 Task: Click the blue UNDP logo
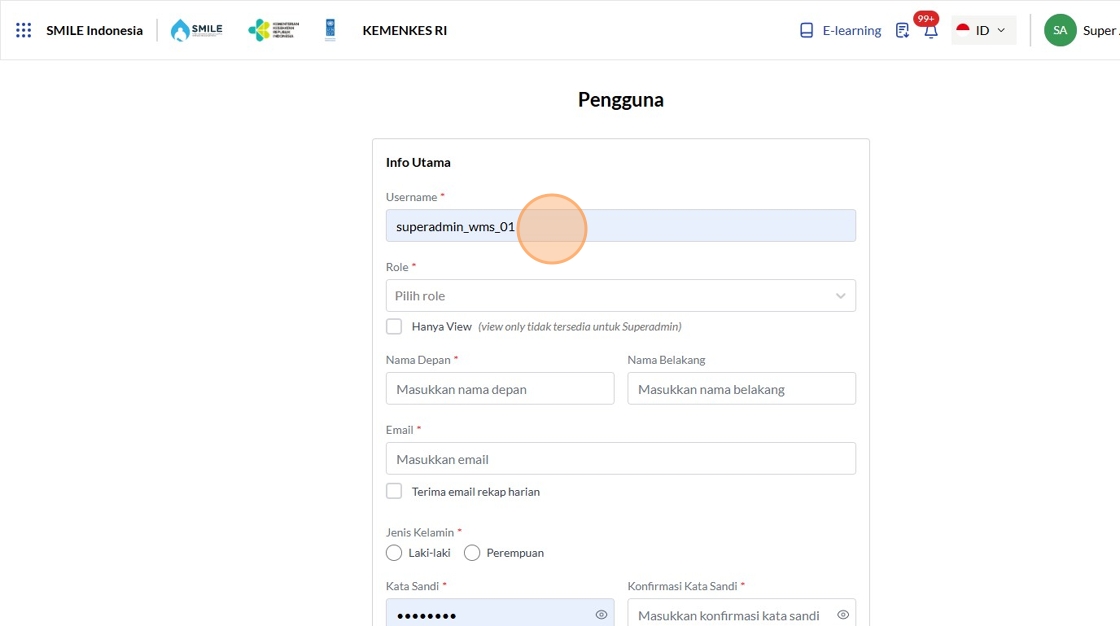coord(330,30)
